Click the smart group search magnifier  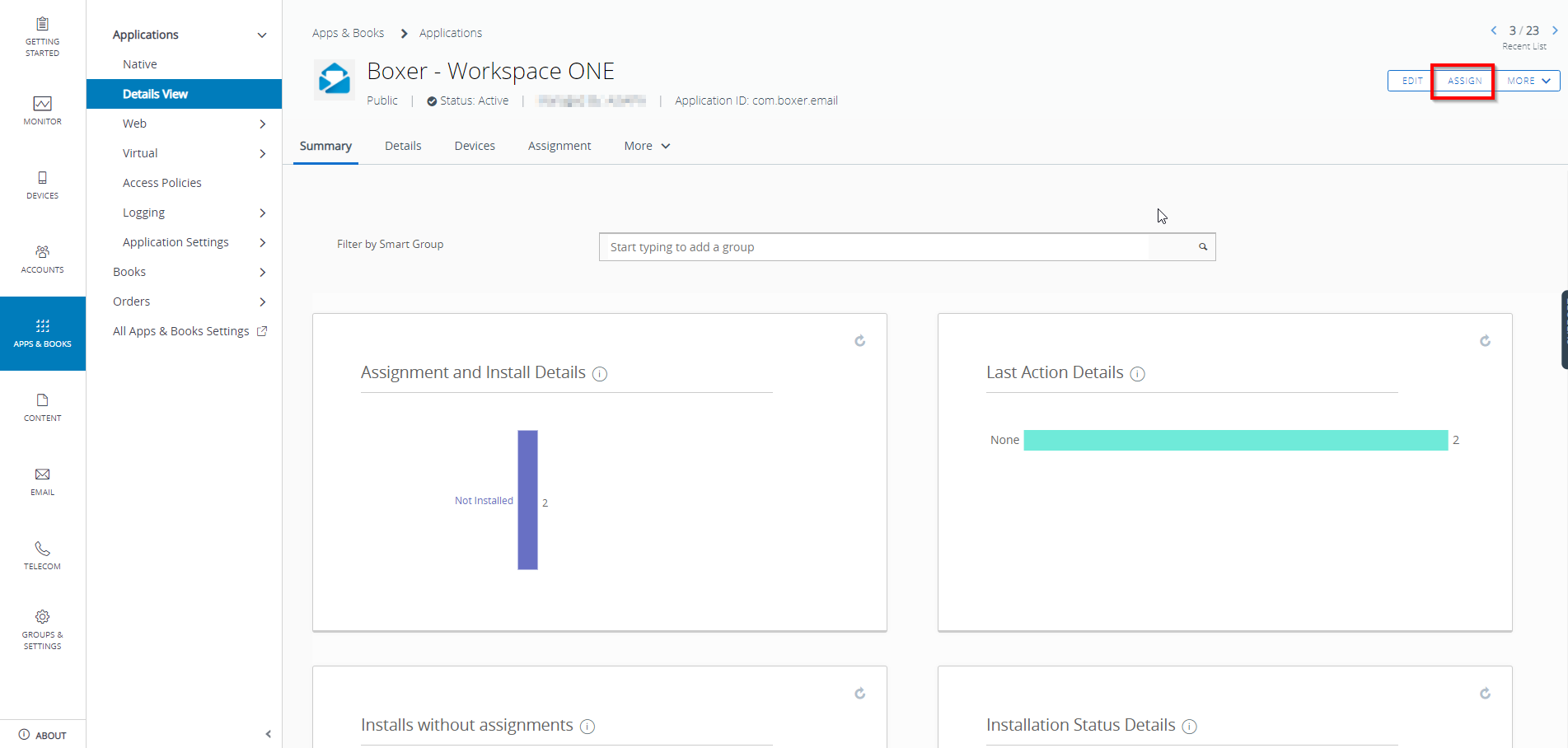1202,246
